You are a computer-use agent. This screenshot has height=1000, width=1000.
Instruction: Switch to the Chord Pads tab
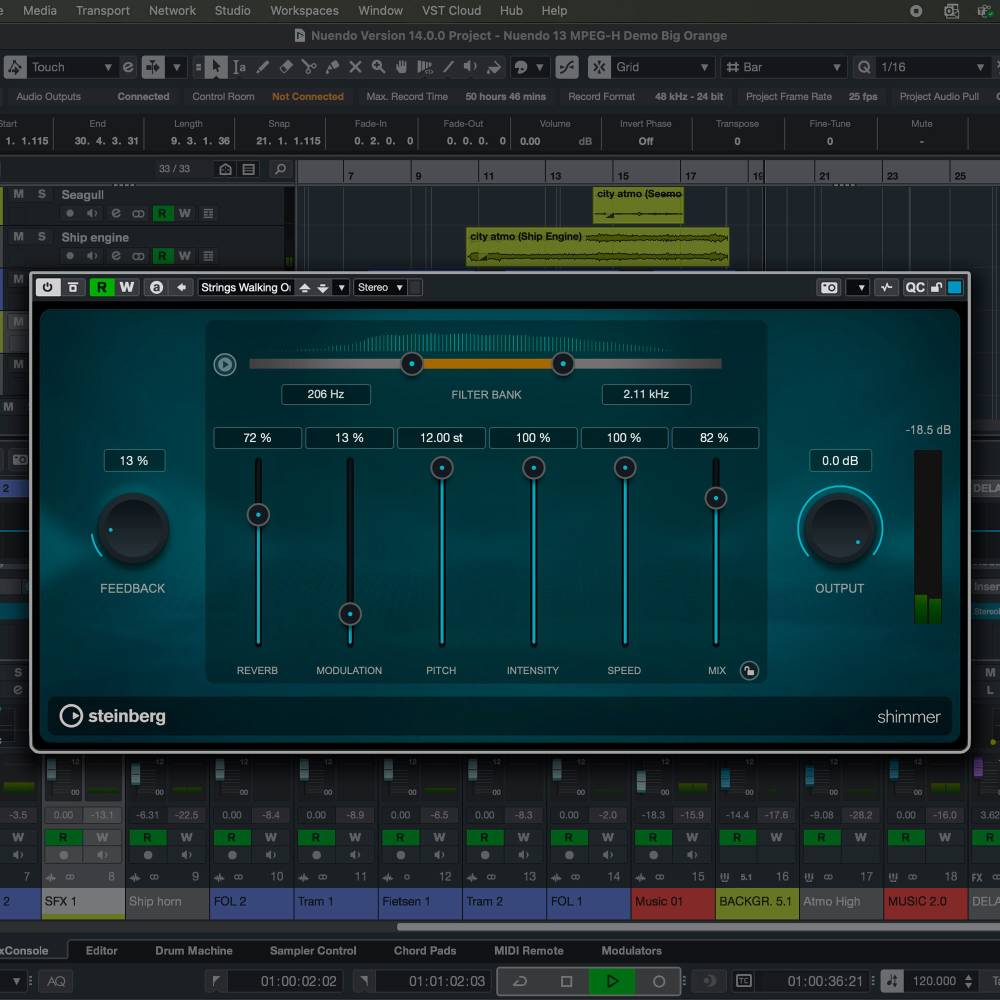point(425,950)
